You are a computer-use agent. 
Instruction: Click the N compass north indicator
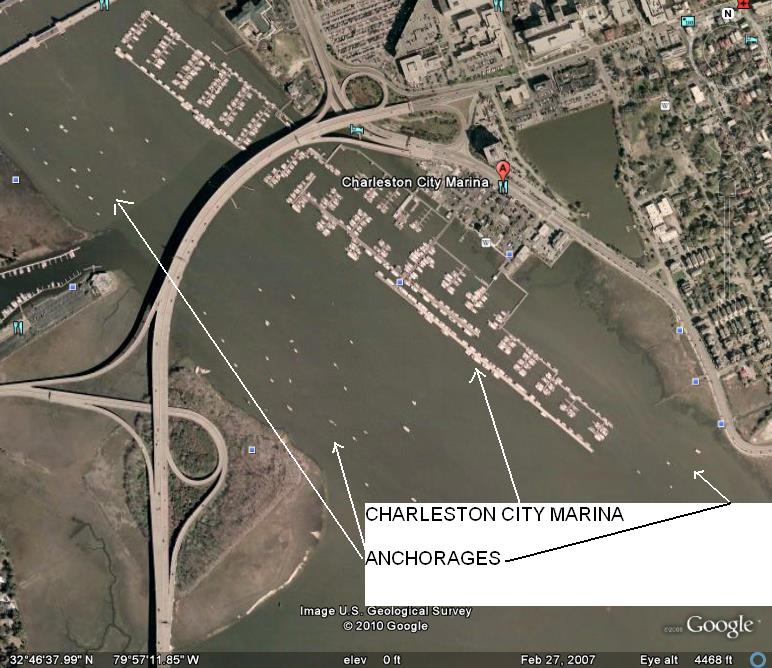click(728, 14)
